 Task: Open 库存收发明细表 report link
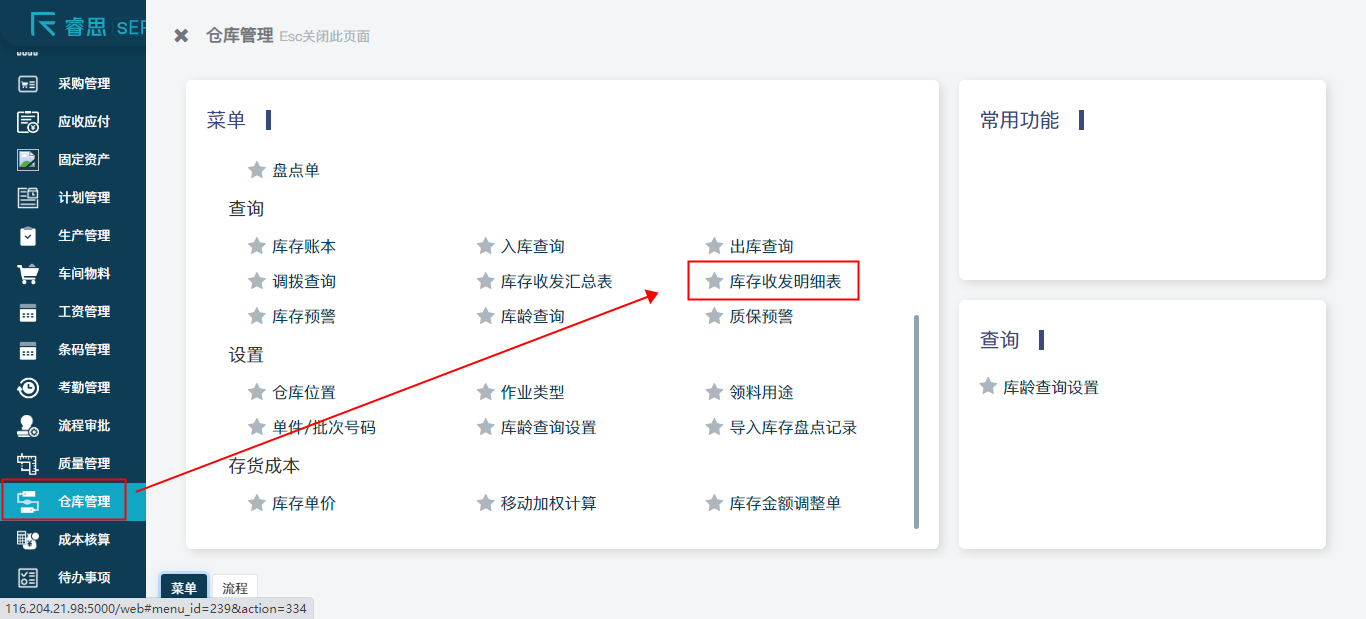click(x=785, y=282)
